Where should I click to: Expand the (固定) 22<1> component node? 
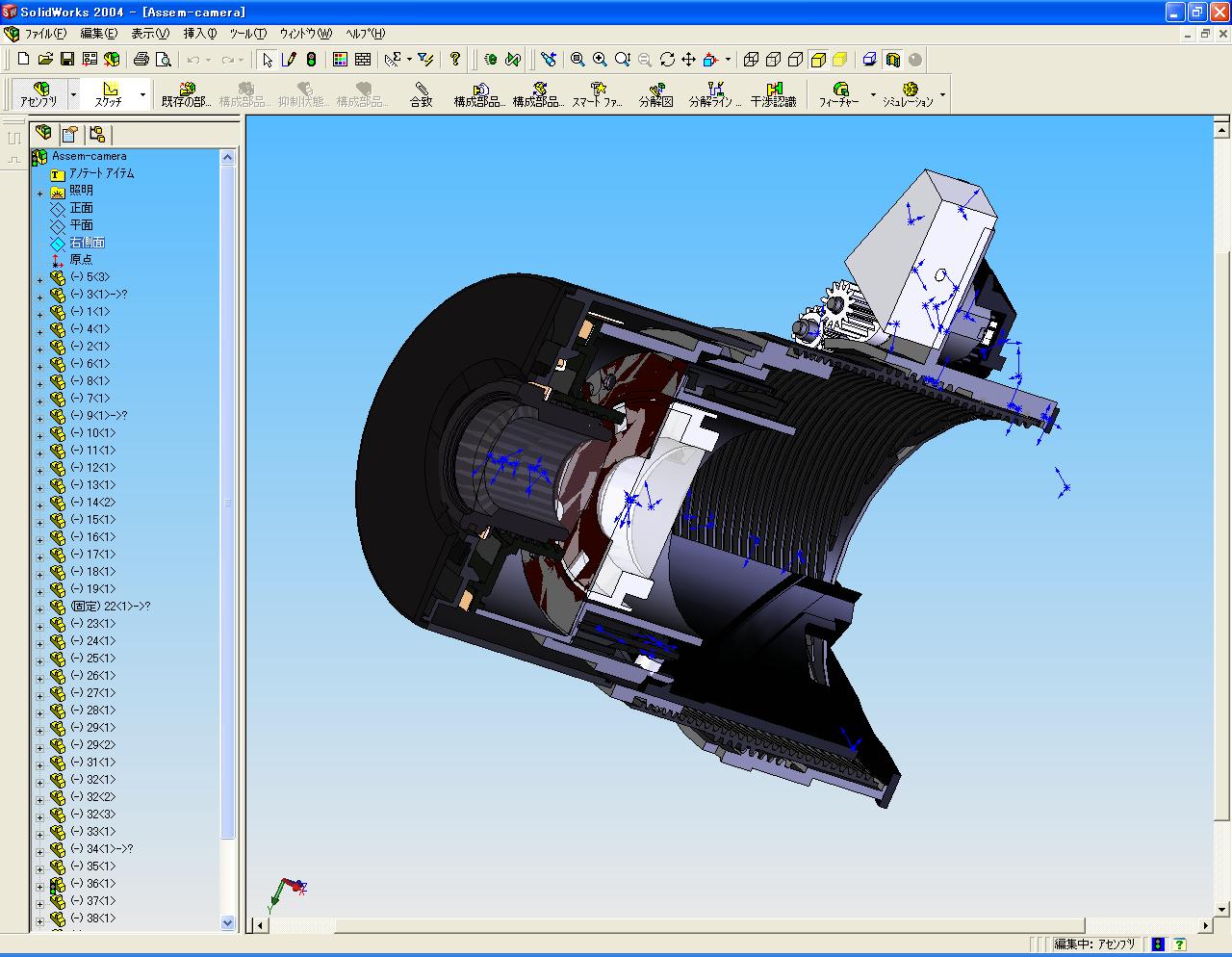40,608
